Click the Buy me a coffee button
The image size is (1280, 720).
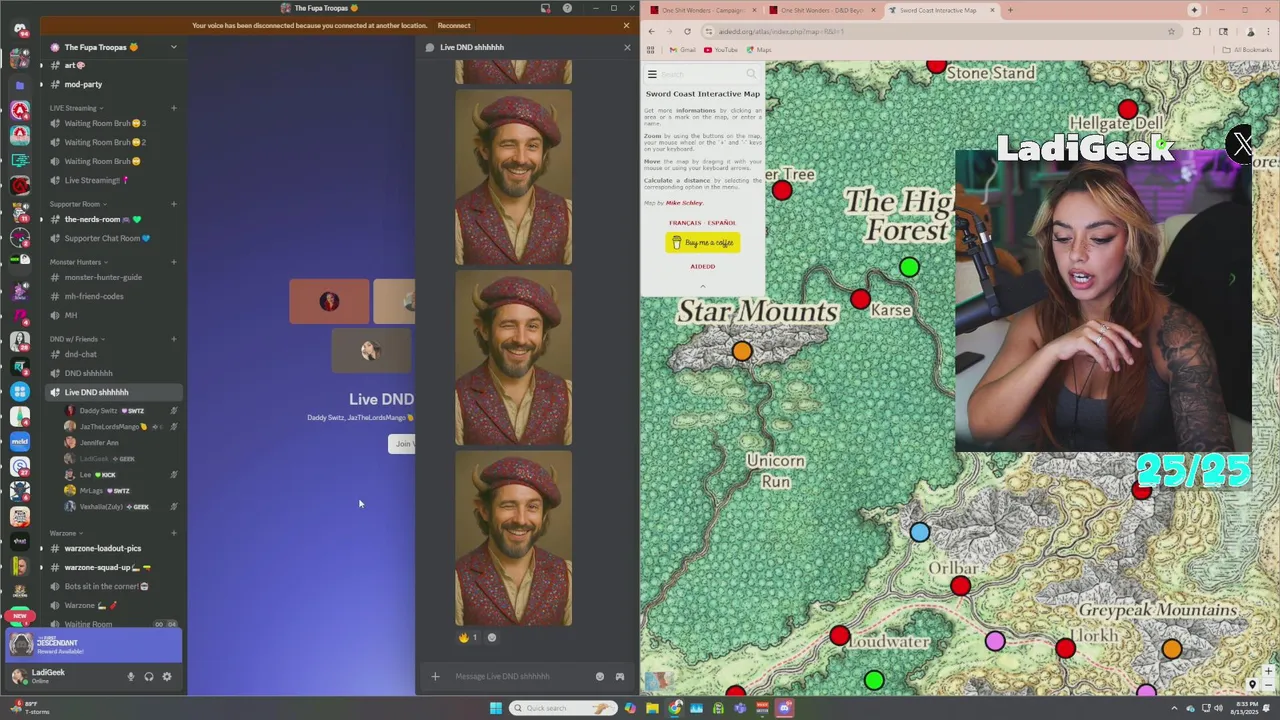[x=703, y=242]
